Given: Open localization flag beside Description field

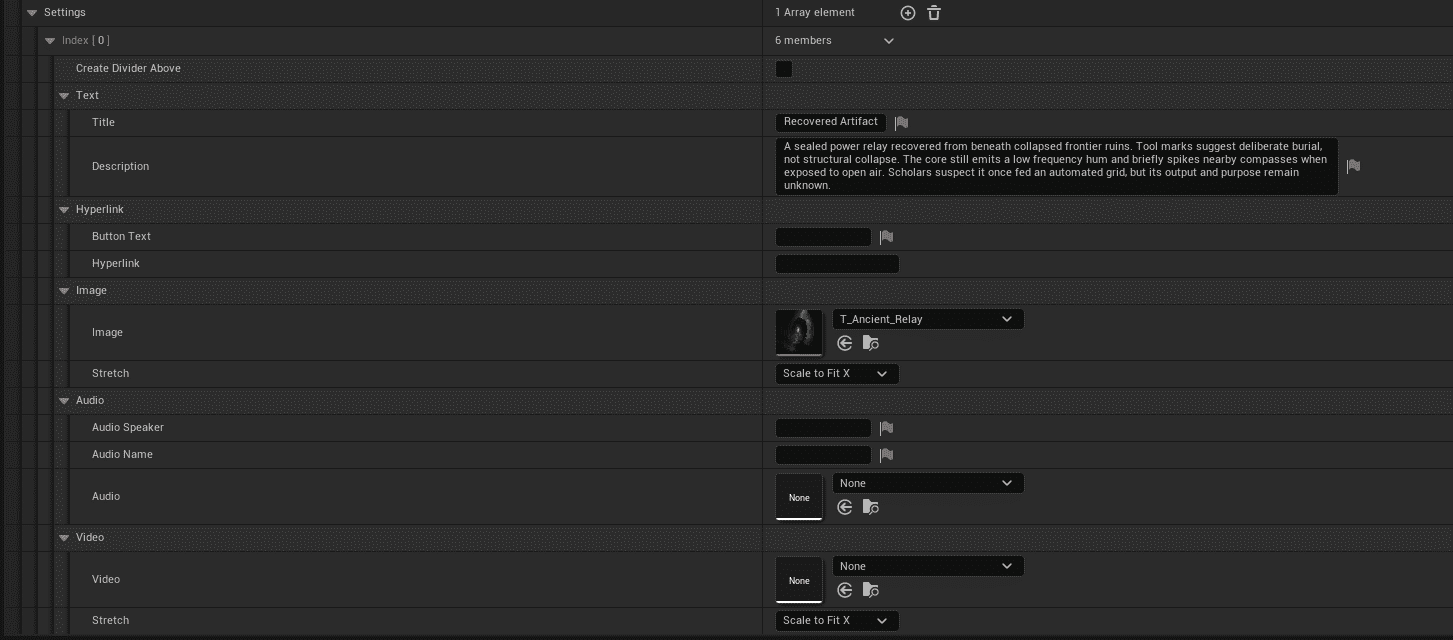Looking at the screenshot, I should (1353, 166).
